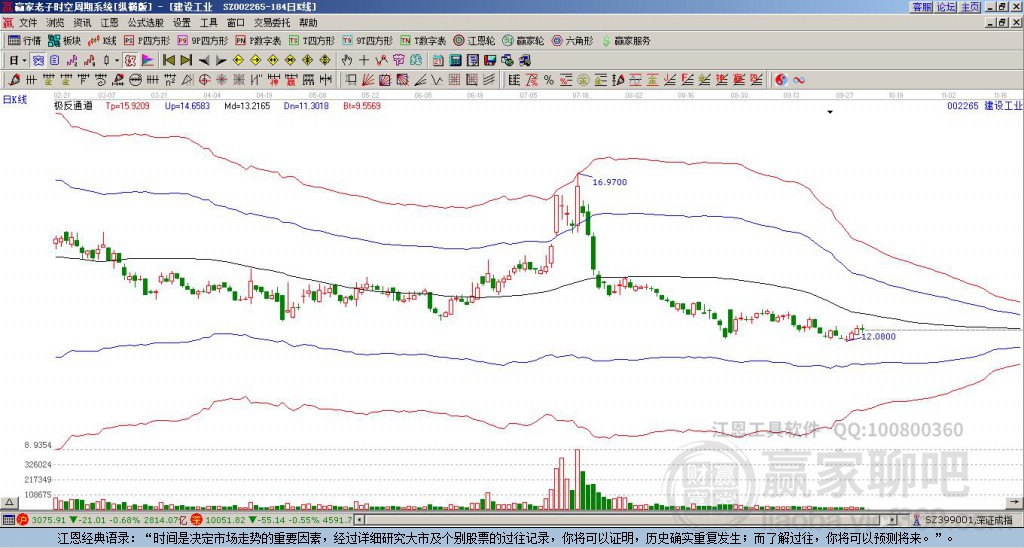Open the 资讯 menu

[x=82, y=23]
